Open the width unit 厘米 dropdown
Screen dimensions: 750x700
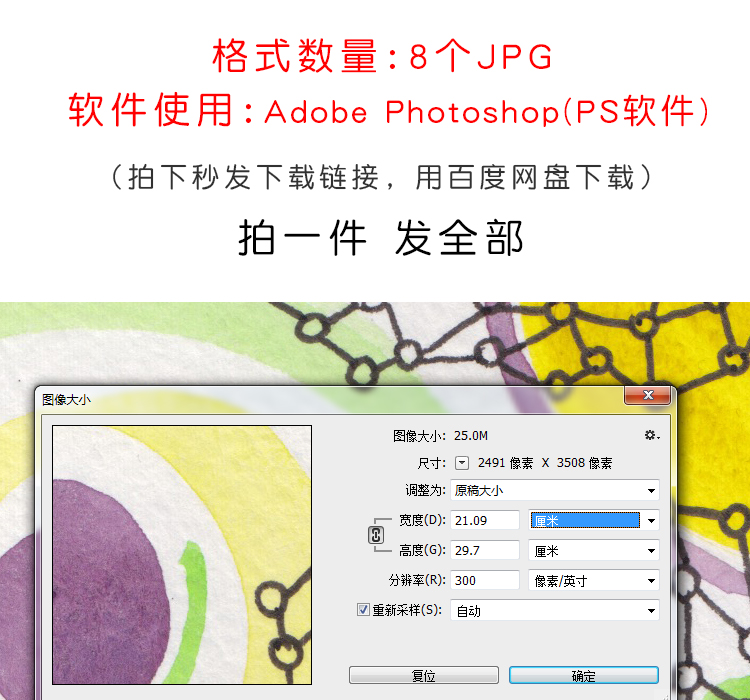coord(594,520)
